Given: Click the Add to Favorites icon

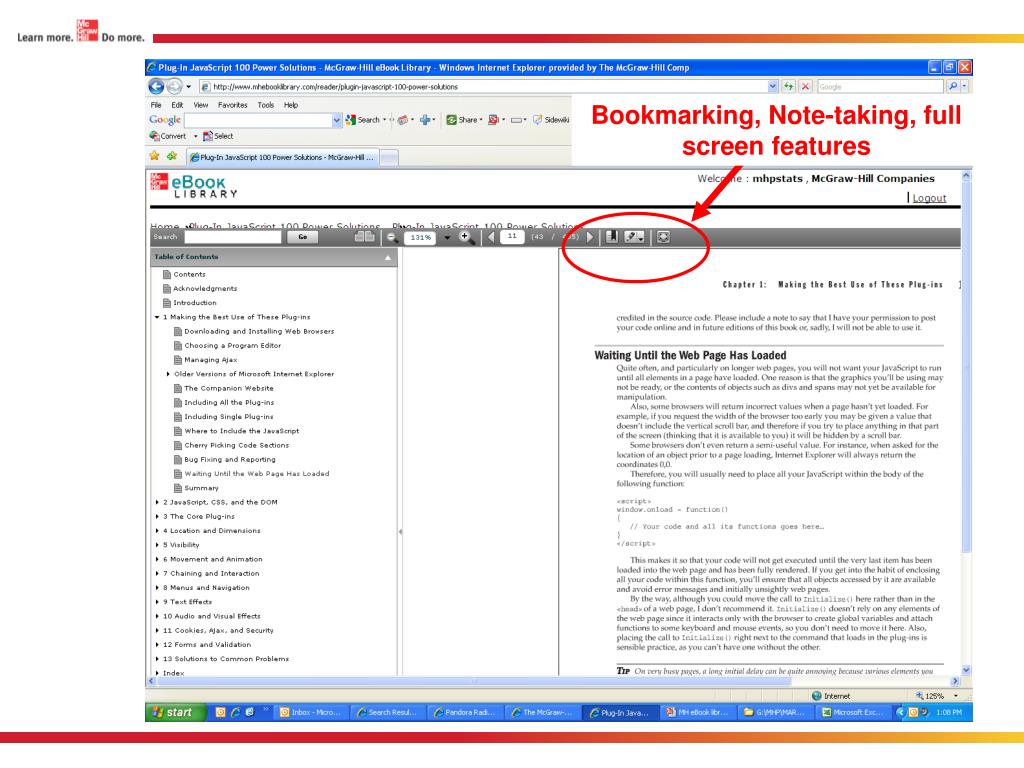Looking at the screenshot, I should tap(172, 156).
